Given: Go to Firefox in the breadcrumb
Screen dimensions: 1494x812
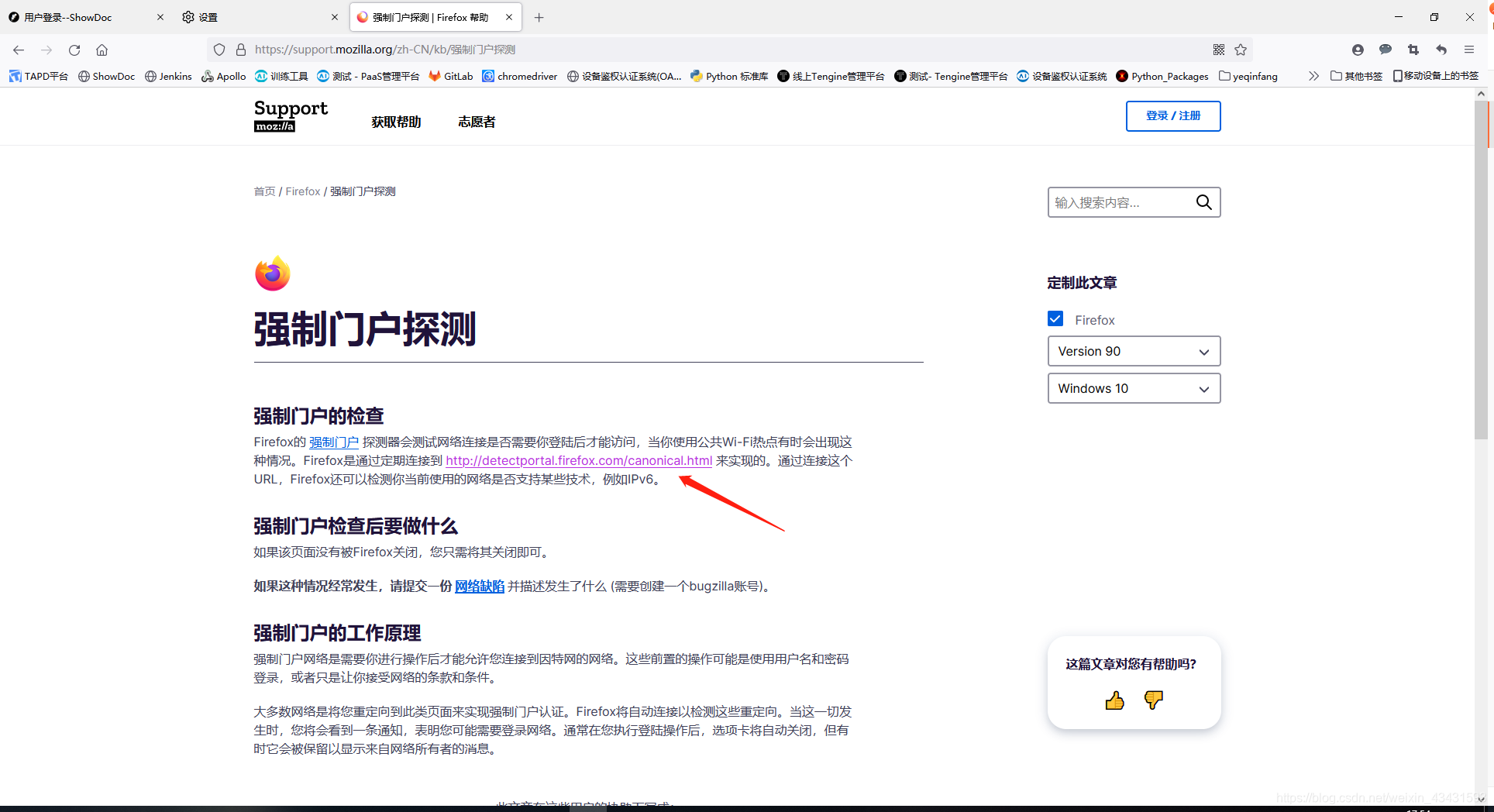Looking at the screenshot, I should coord(303,191).
